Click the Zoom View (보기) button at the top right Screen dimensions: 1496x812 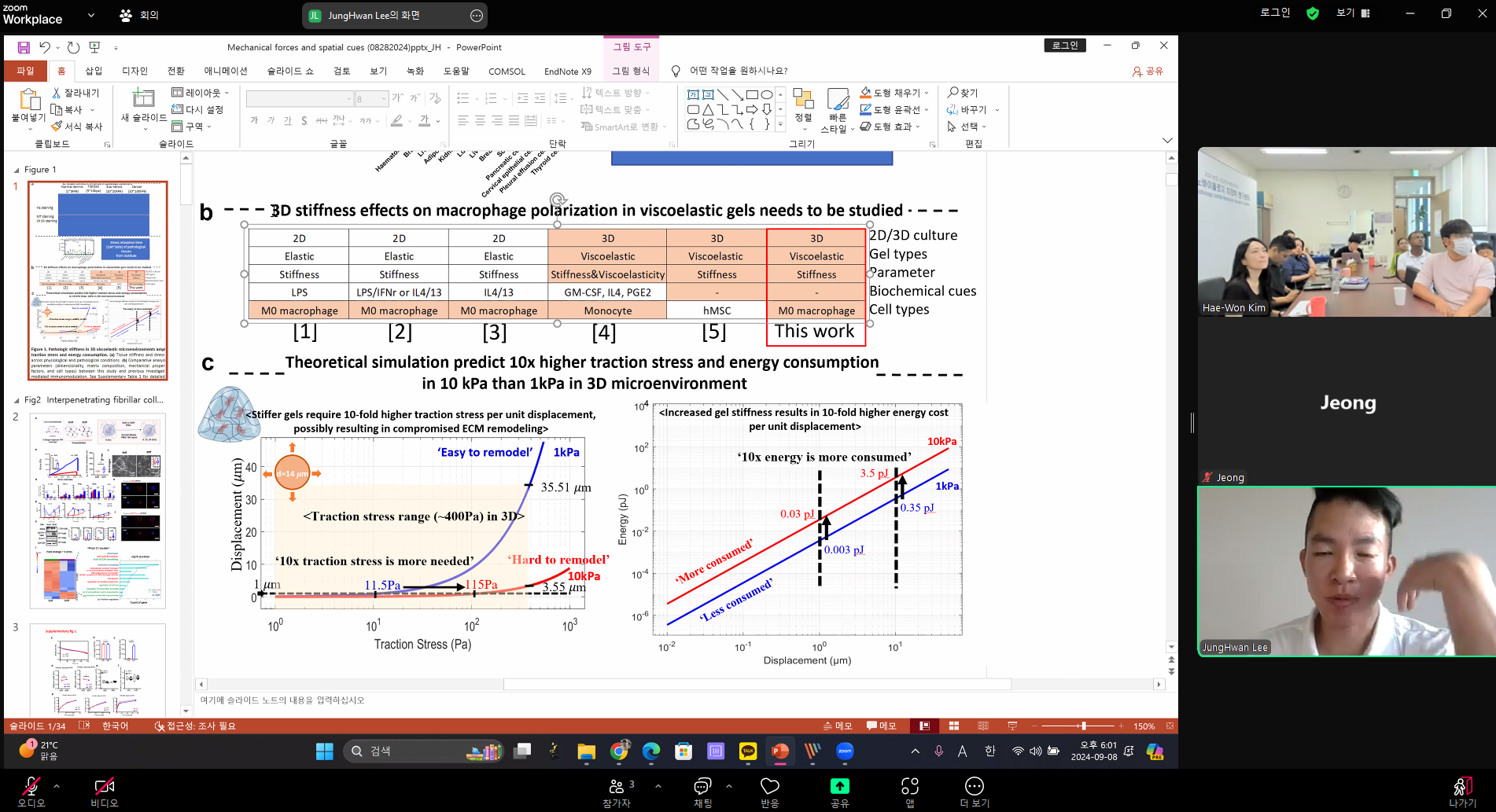pos(1353,13)
